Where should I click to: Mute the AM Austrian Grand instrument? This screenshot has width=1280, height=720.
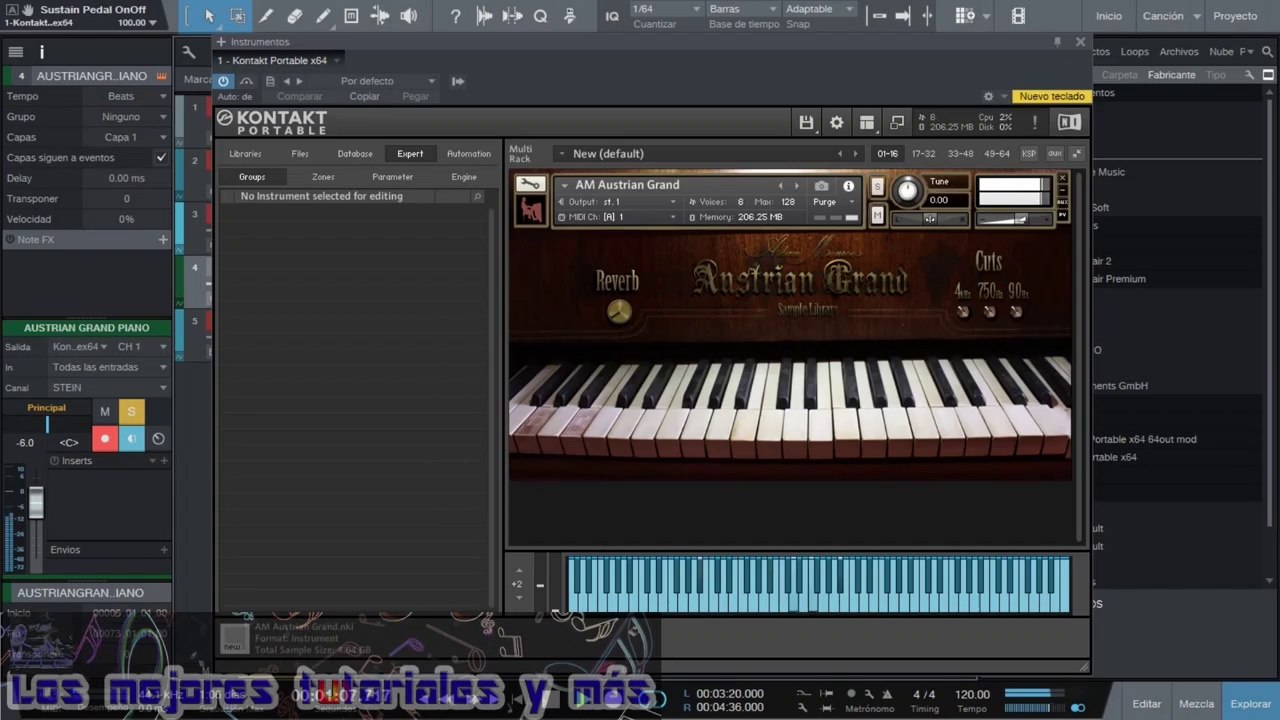pyautogui.click(x=877, y=215)
